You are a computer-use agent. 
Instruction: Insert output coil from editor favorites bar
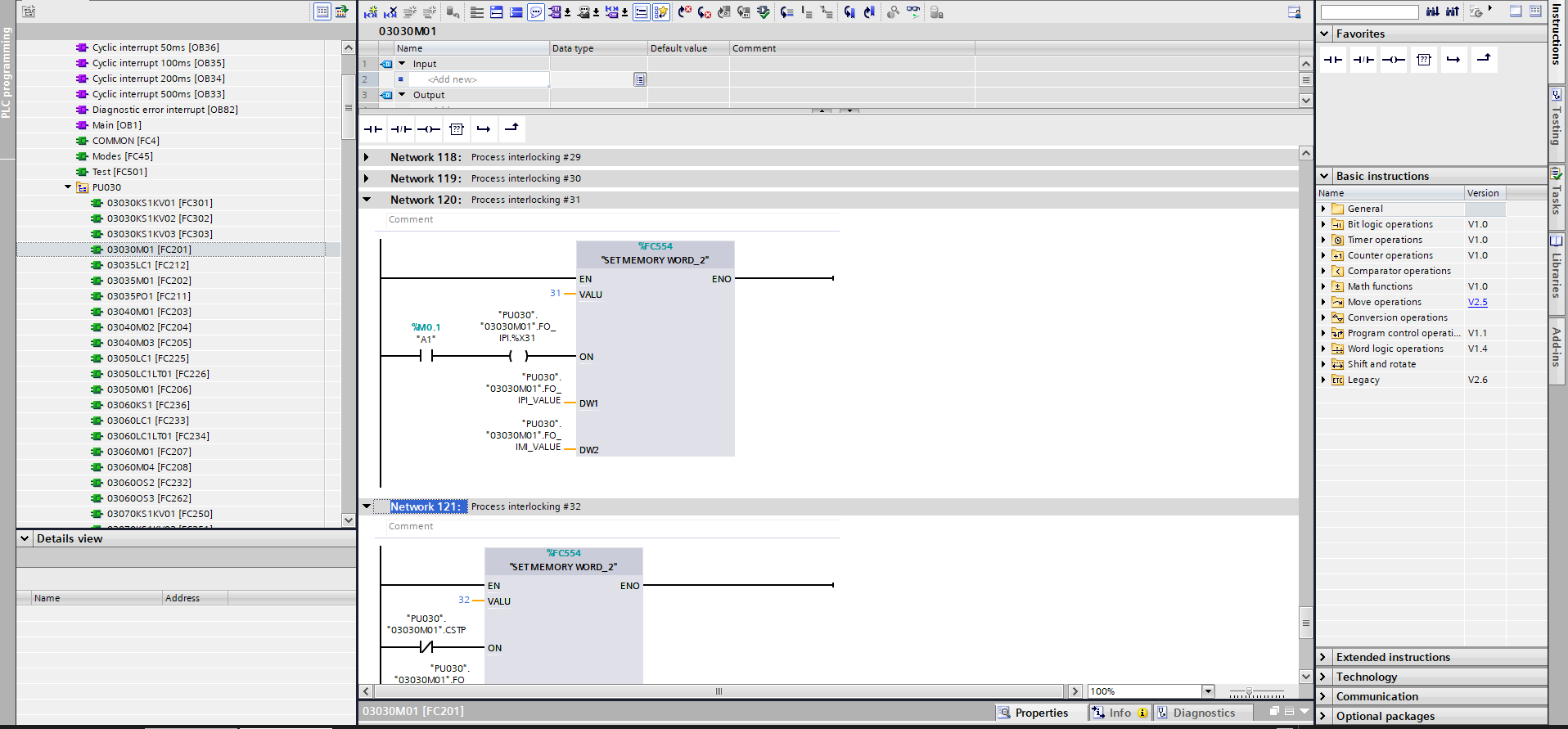[428, 129]
